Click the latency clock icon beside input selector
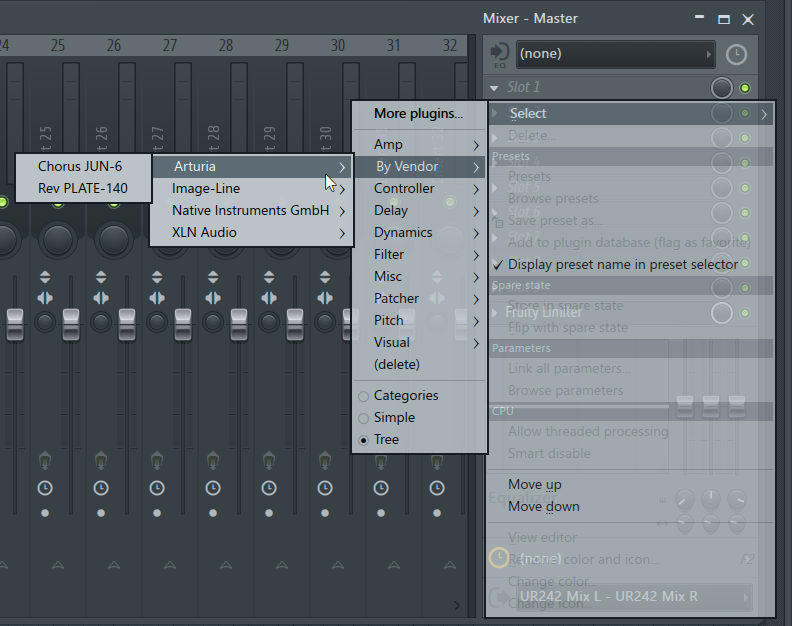 (x=736, y=55)
